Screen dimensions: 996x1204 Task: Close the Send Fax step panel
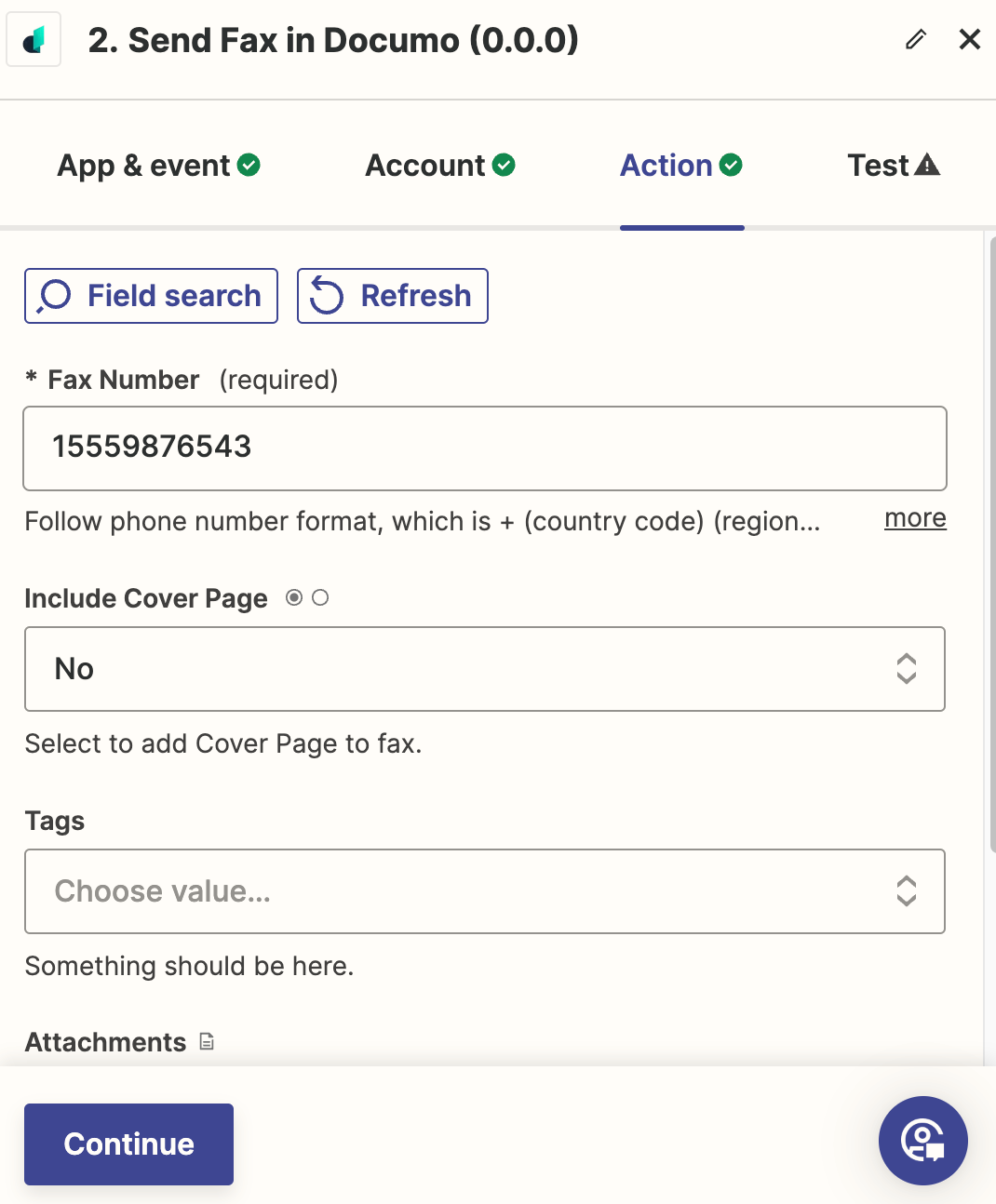click(x=970, y=39)
